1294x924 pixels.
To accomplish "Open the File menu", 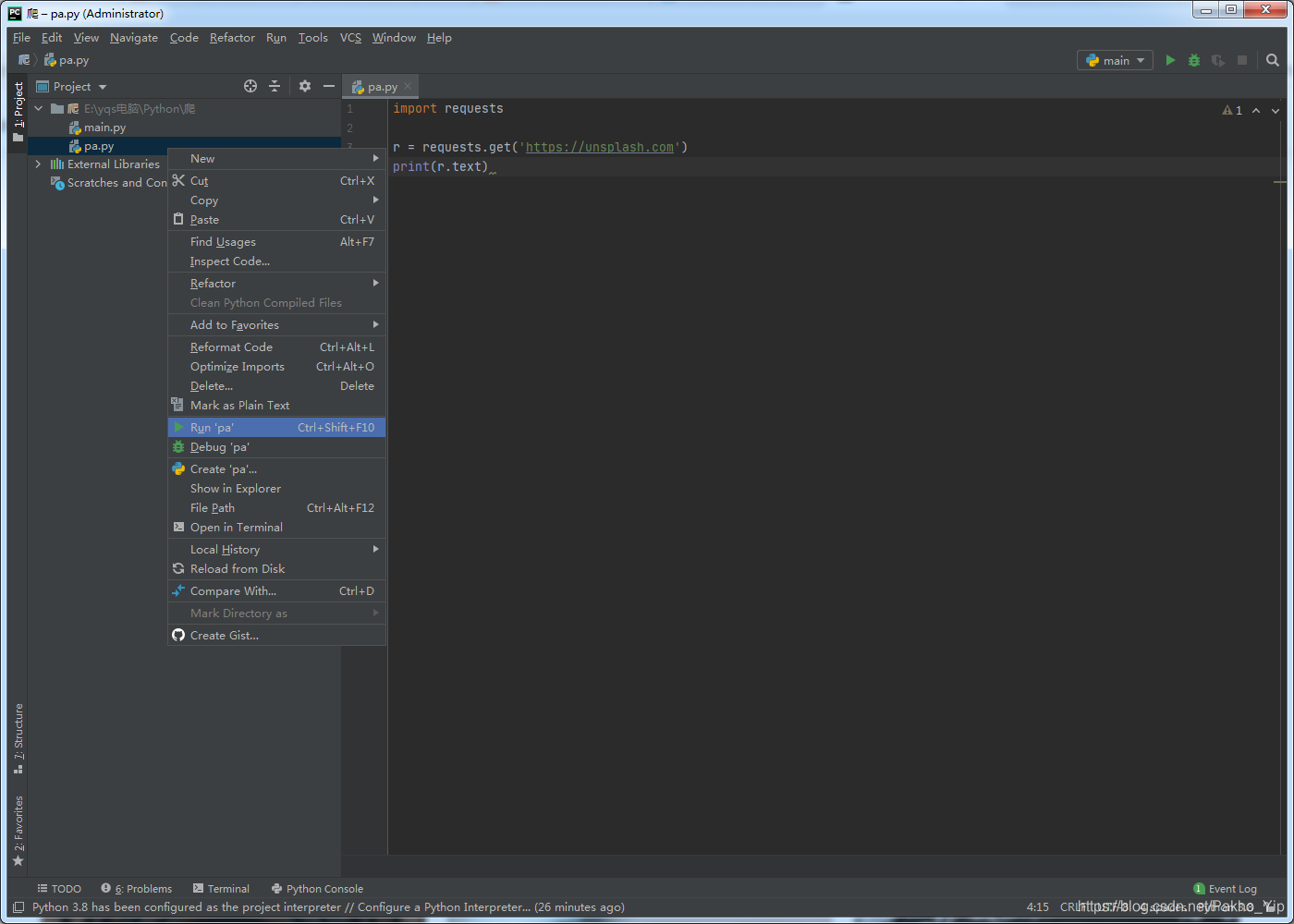I will coord(22,38).
